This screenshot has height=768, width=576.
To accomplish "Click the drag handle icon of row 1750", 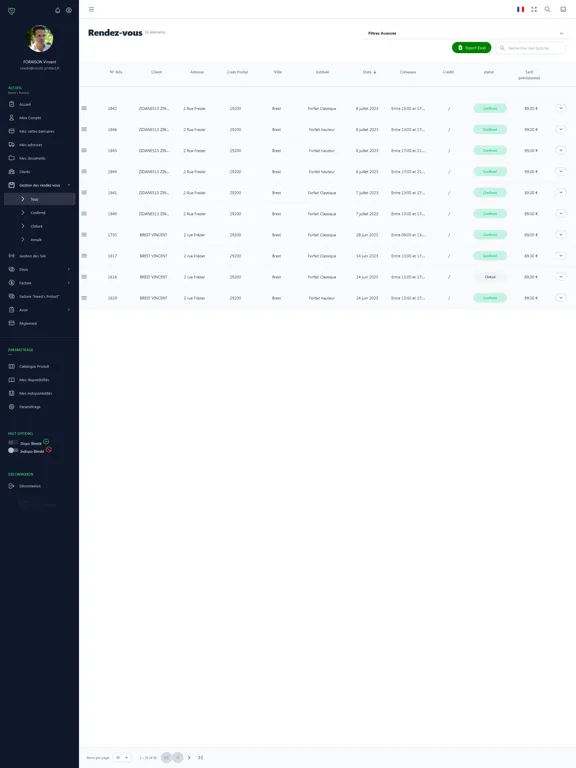I will pos(84,235).
